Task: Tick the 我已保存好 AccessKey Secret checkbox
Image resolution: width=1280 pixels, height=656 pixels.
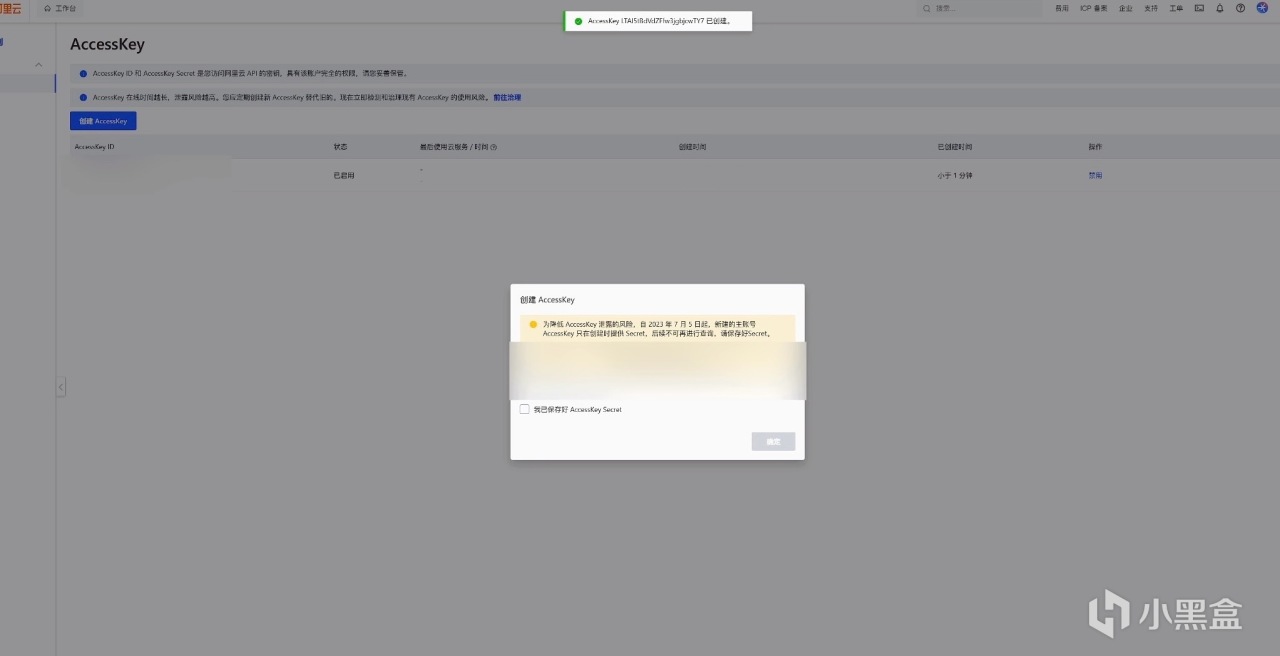Action: click(524, 409)
